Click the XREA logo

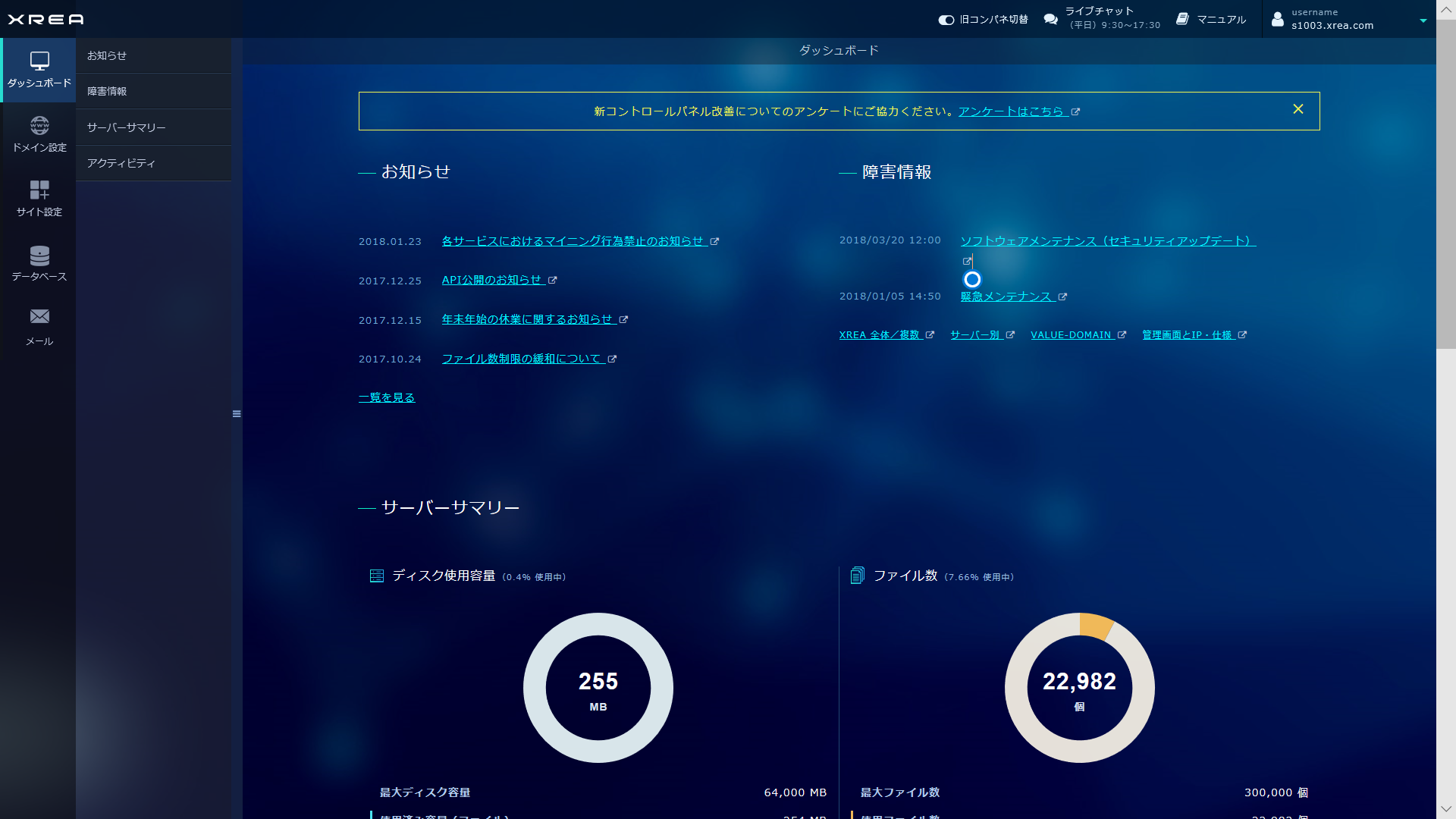point(45,19)
